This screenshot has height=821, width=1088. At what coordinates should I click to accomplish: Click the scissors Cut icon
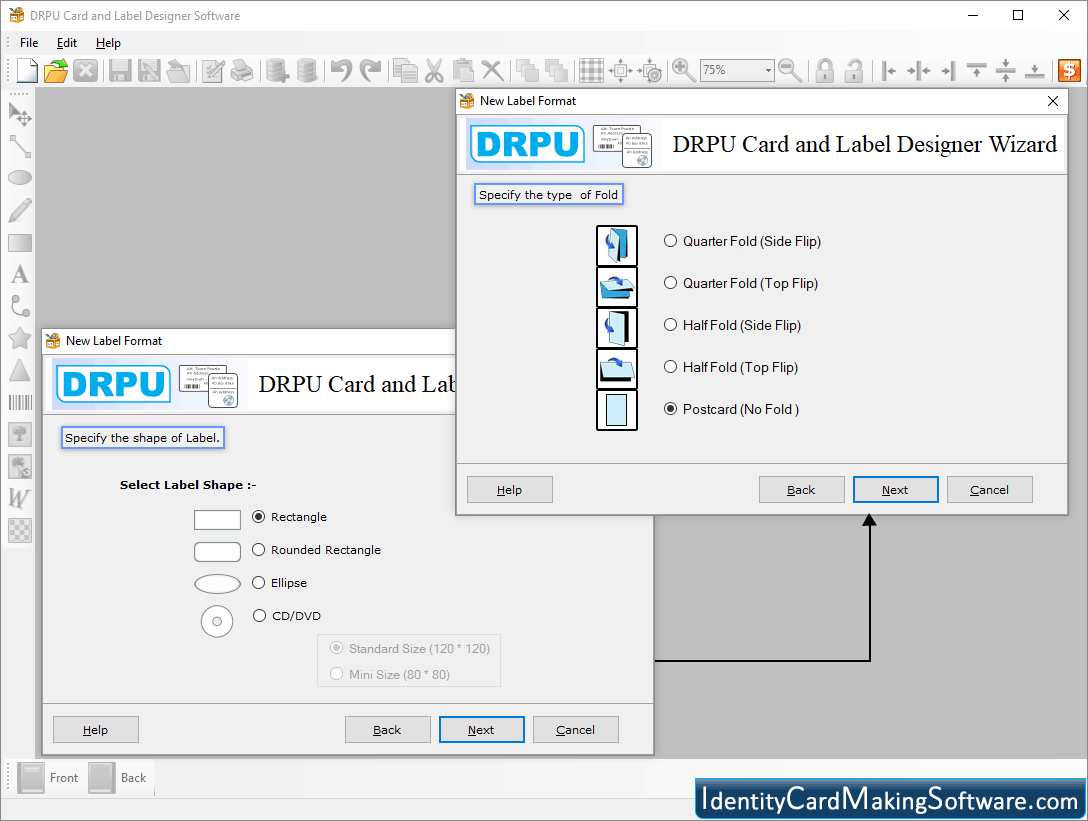pos(434,70)
